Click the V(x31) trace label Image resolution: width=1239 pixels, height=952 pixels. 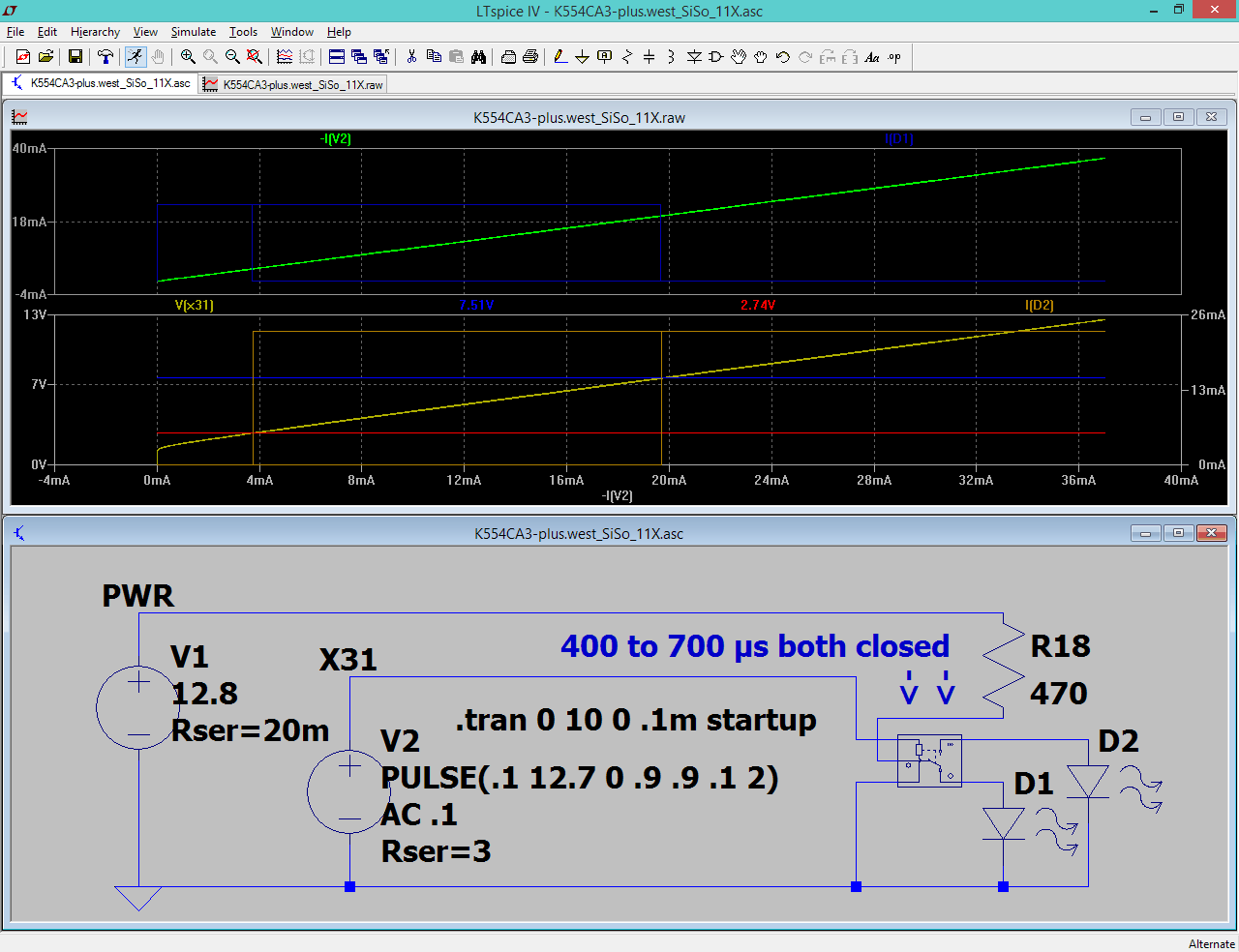[x=194, y=305]
